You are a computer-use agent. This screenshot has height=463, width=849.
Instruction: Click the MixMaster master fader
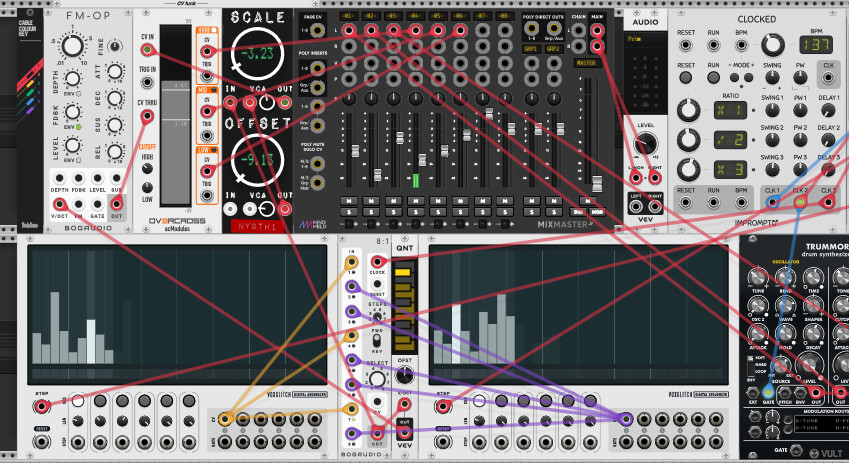click(x=597, y=184)
